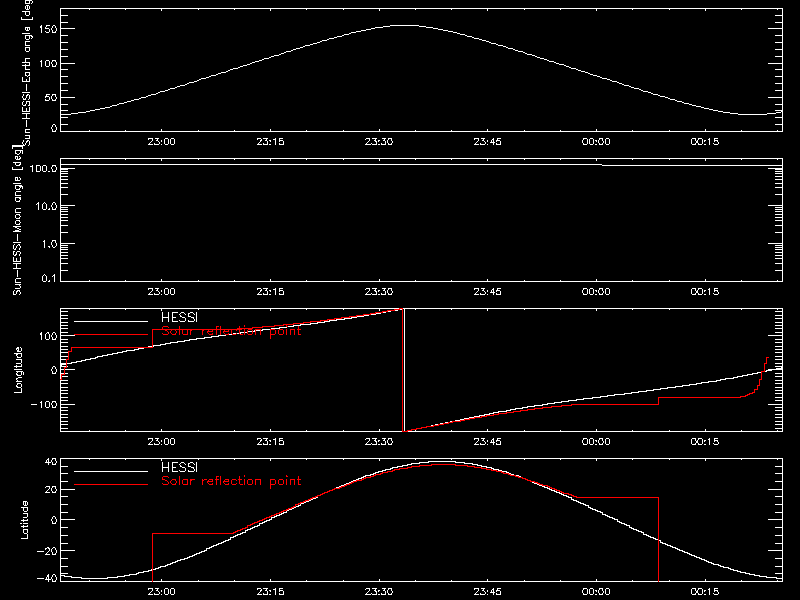The height and width of the screenshot is (600, 800).
Task: Click the 100.0 tick on Moon angle axis
Action: (x=43, y=168)
